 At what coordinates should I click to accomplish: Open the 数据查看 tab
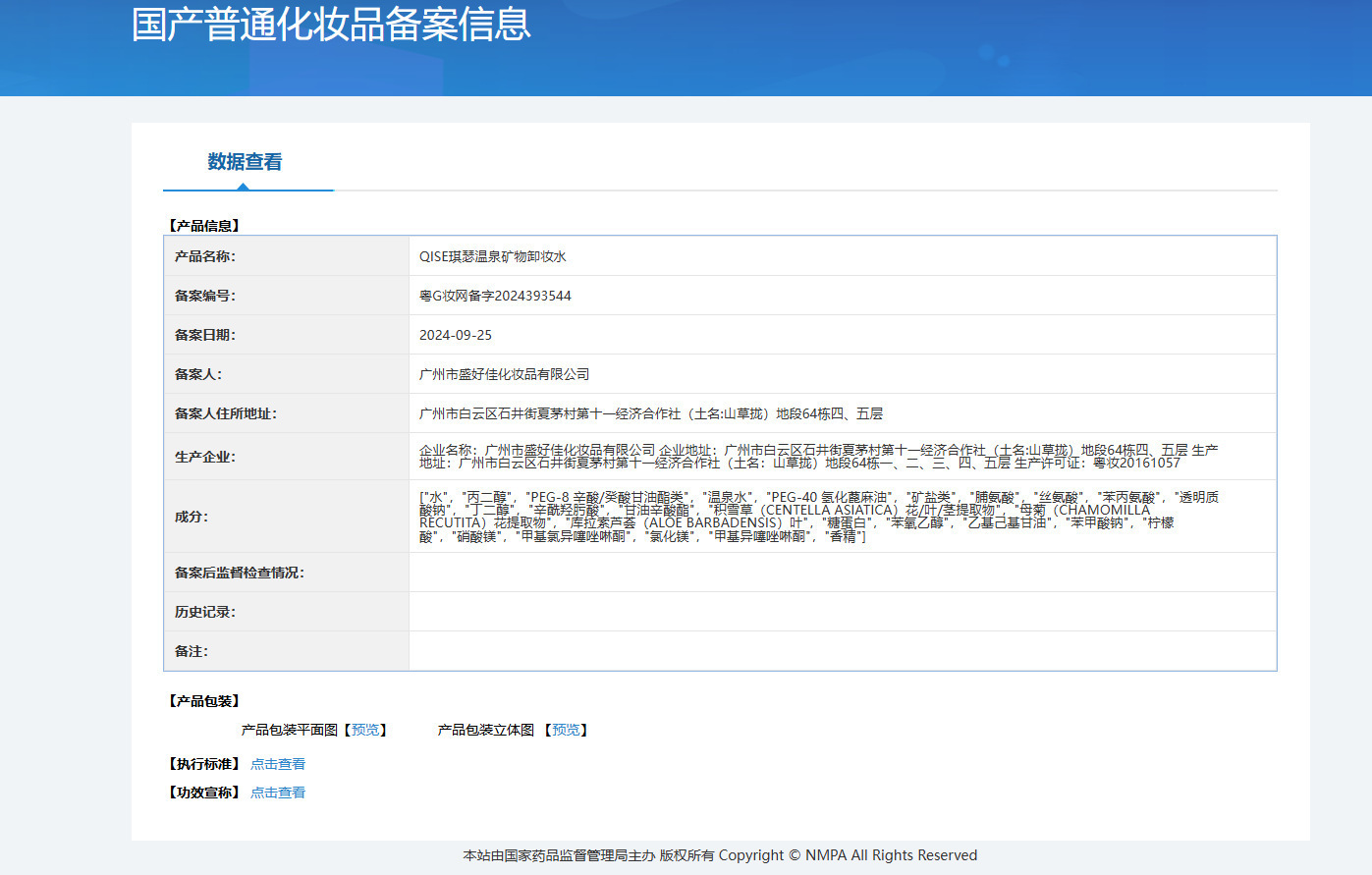point(245,162)
